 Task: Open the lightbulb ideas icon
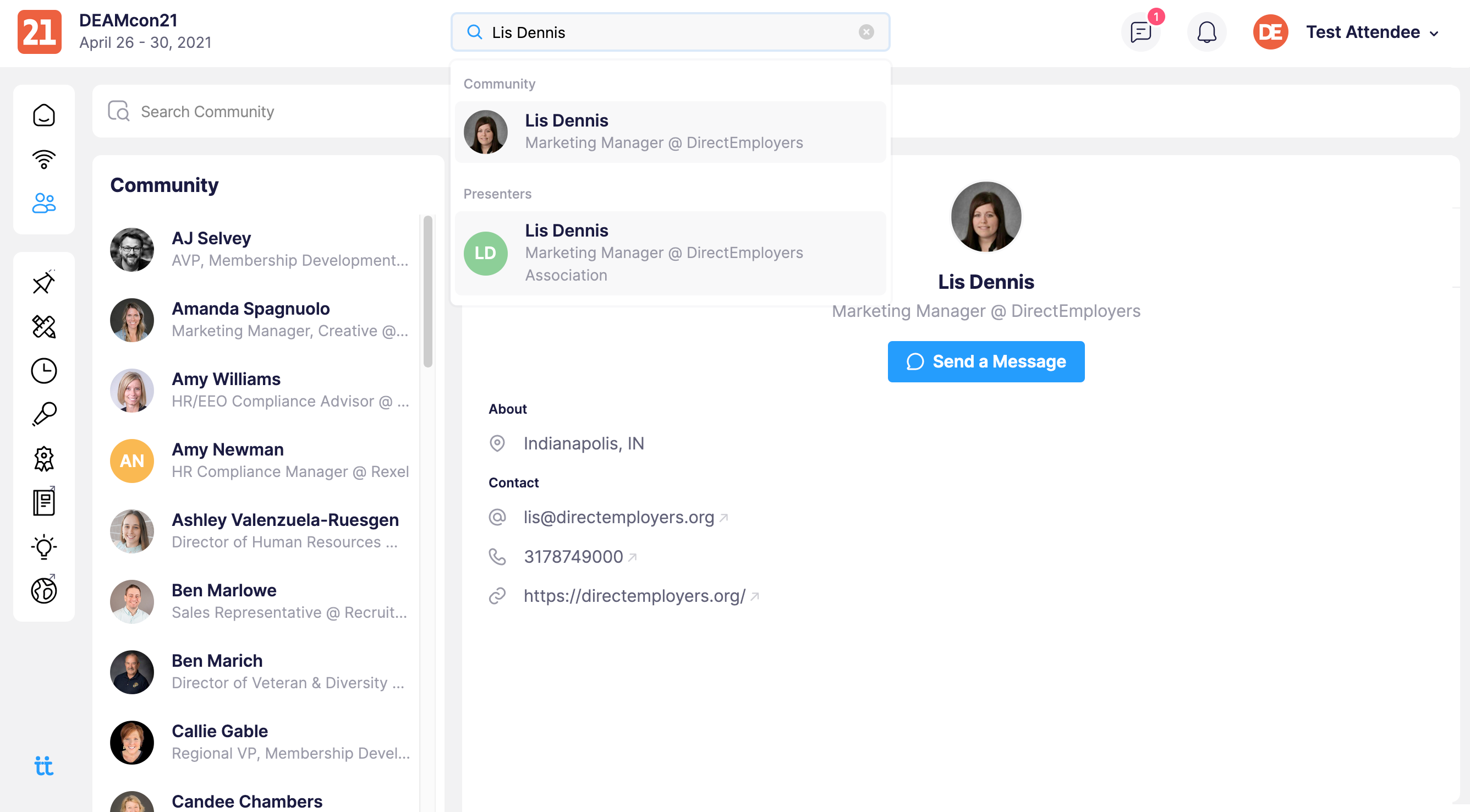coord(44,547)
